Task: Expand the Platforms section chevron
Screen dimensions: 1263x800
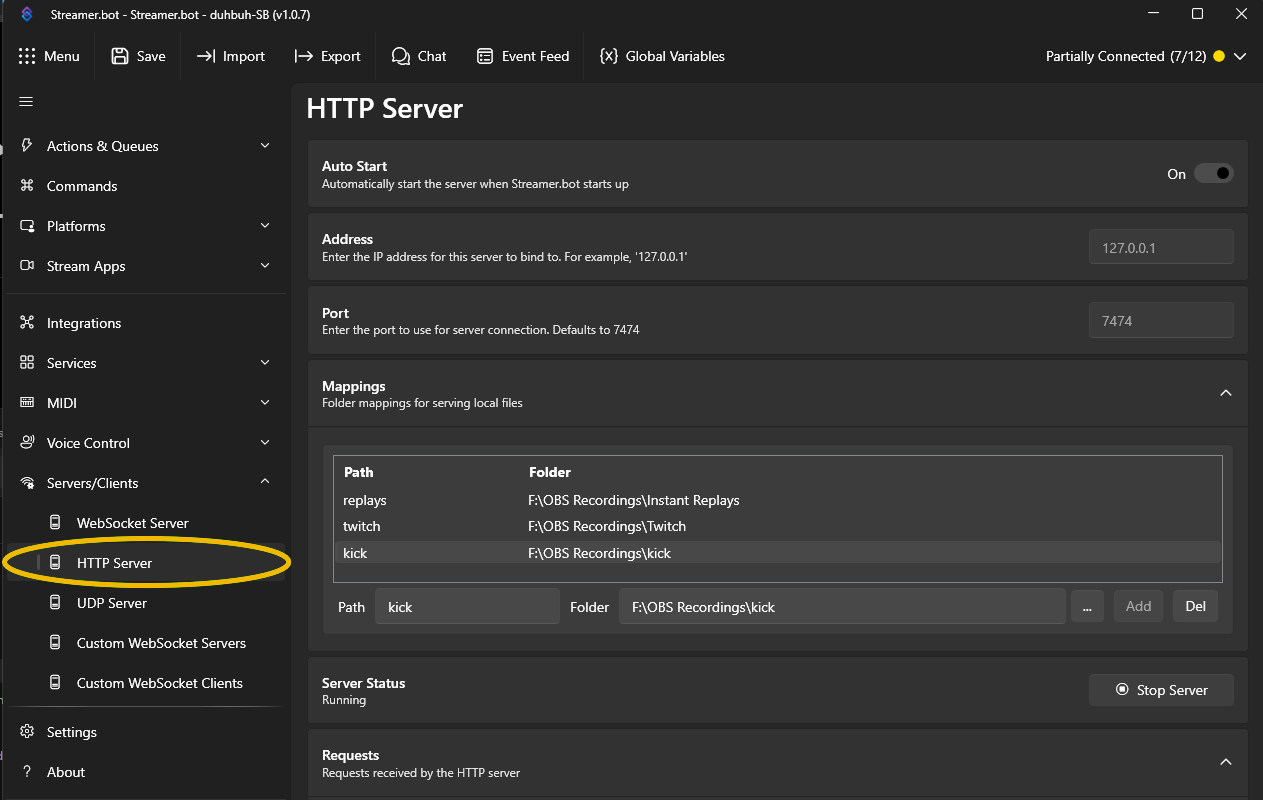Action: [x=265, y=226]
